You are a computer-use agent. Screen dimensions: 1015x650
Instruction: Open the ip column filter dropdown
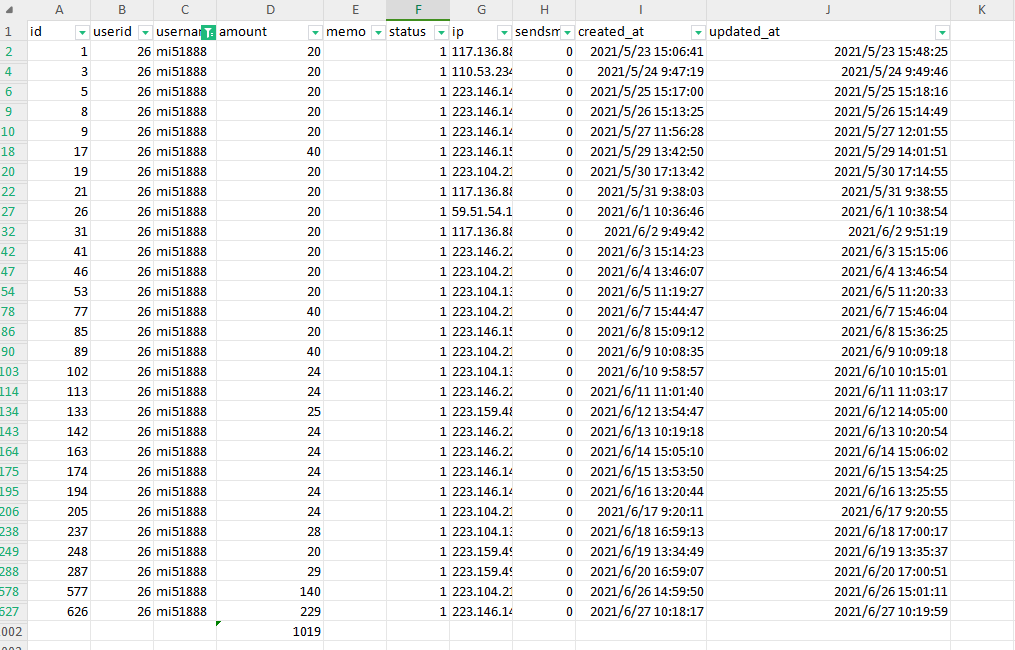coord(504,32)
